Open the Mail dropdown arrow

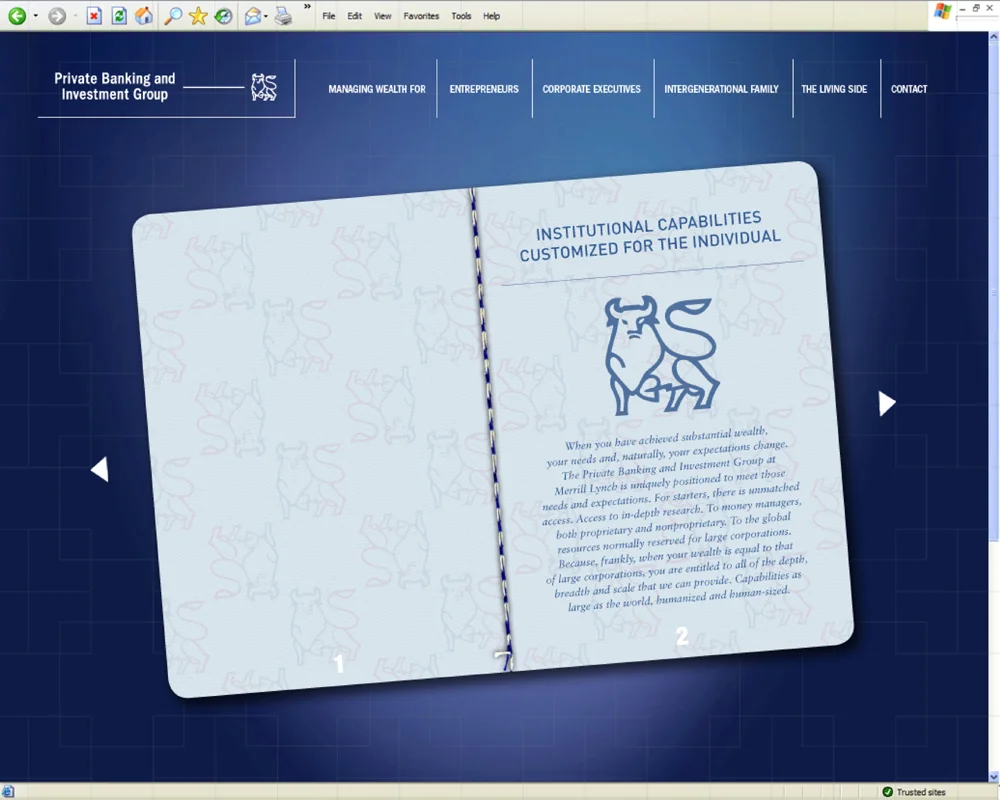266,17
